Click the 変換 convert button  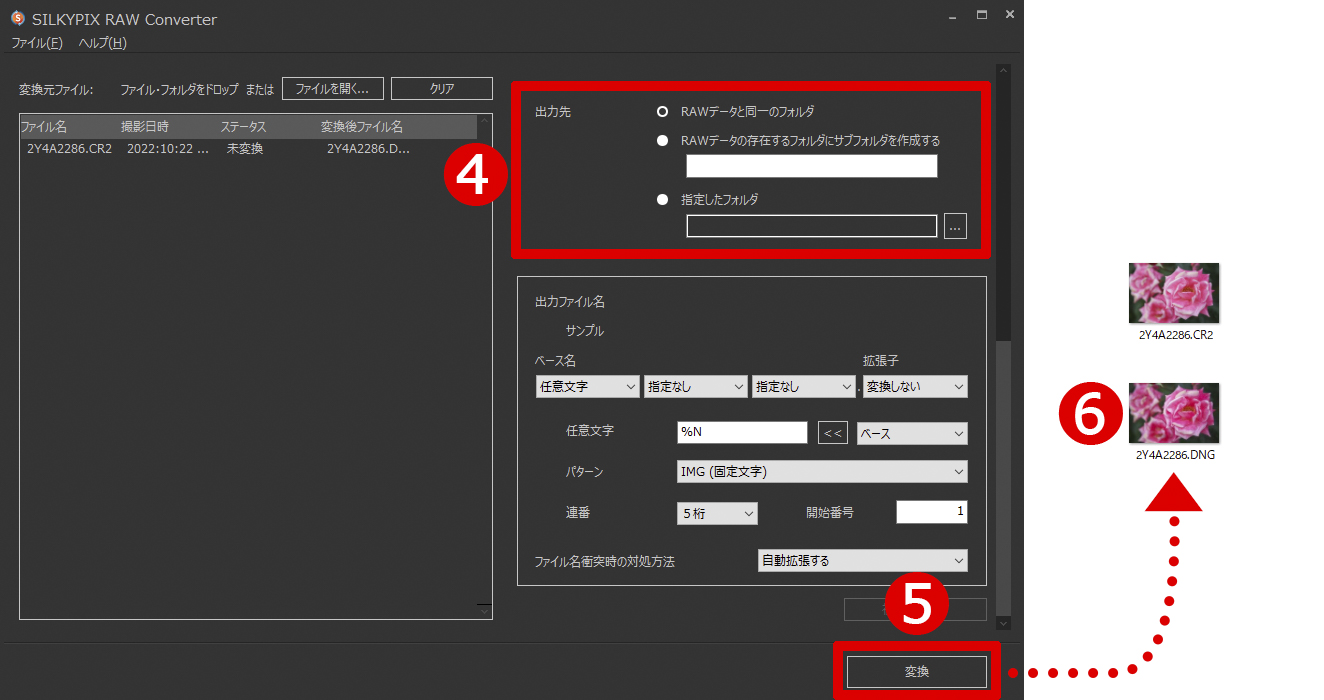point(918,672)
